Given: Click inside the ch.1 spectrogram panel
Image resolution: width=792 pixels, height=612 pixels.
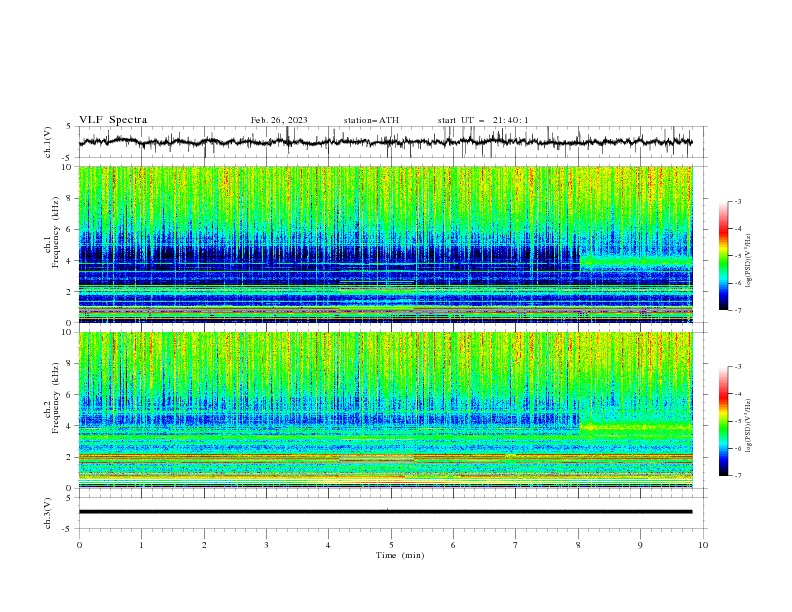Looking at the screenshot, I should coord(385,244).
